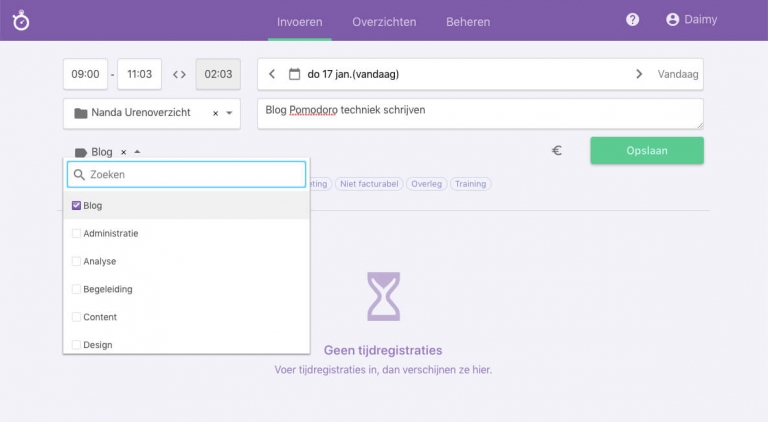Viewport: 768px width, 422px height.
Task: Expand the project dropdown arrow
Action: tap(229, 113)
